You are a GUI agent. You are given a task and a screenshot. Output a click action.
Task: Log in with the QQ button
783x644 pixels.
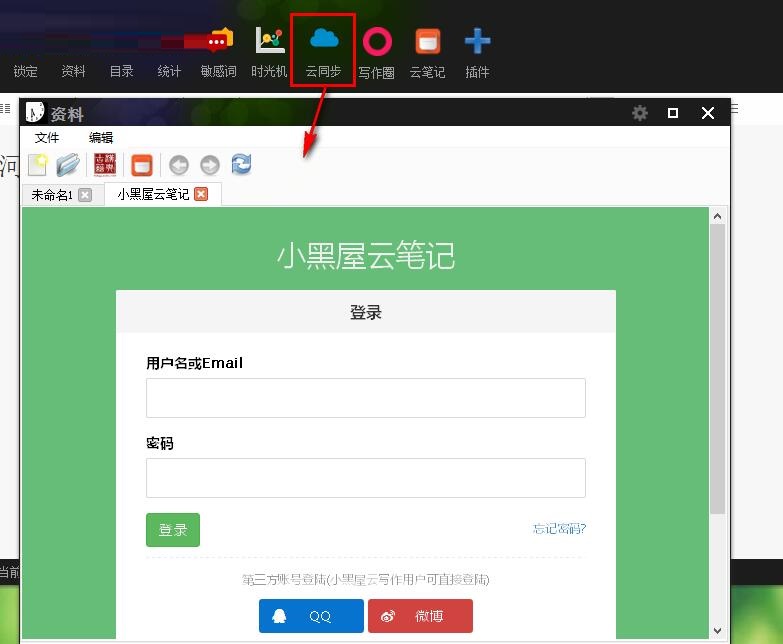tap(311, 616)
